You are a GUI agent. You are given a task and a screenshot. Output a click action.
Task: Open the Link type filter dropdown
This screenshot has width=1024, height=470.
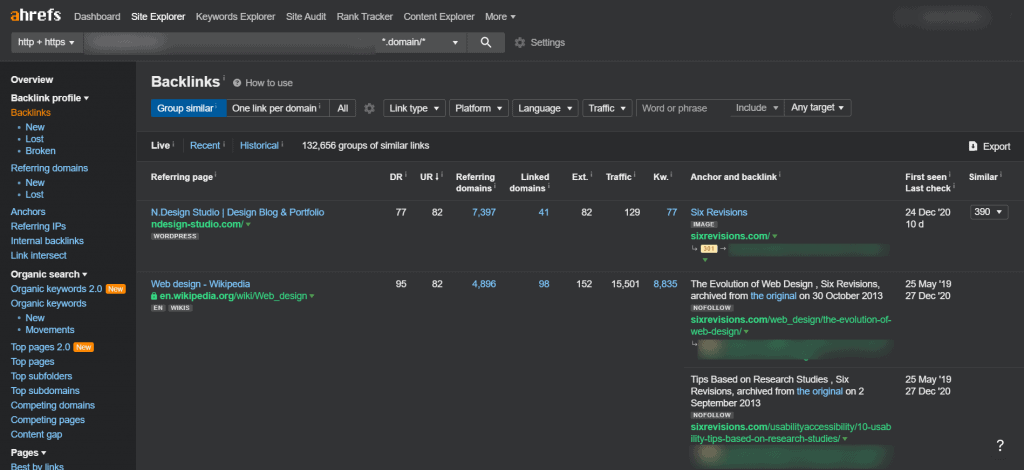pos(414,108)
